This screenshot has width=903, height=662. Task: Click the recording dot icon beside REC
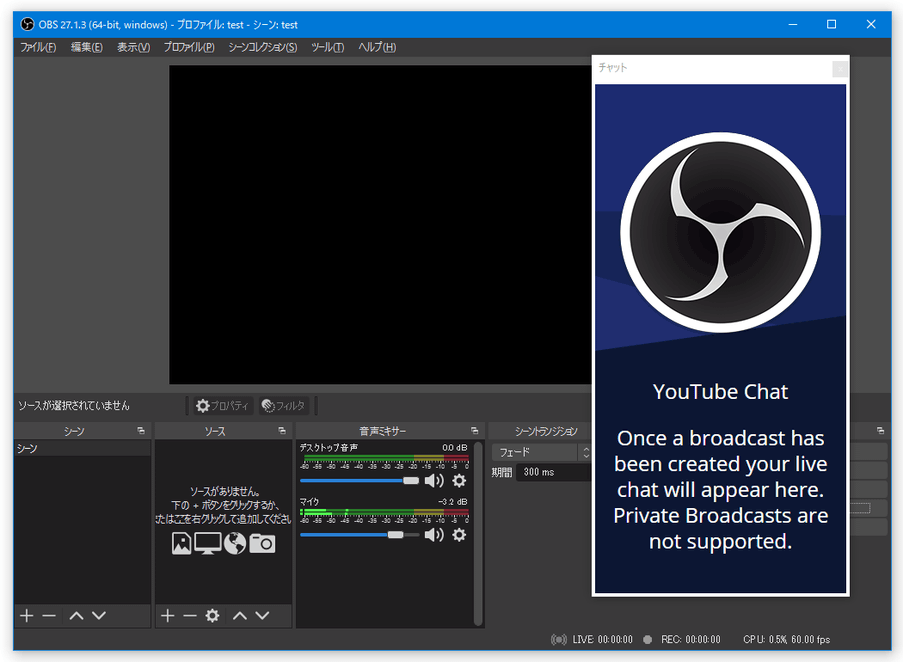[648, 640]
